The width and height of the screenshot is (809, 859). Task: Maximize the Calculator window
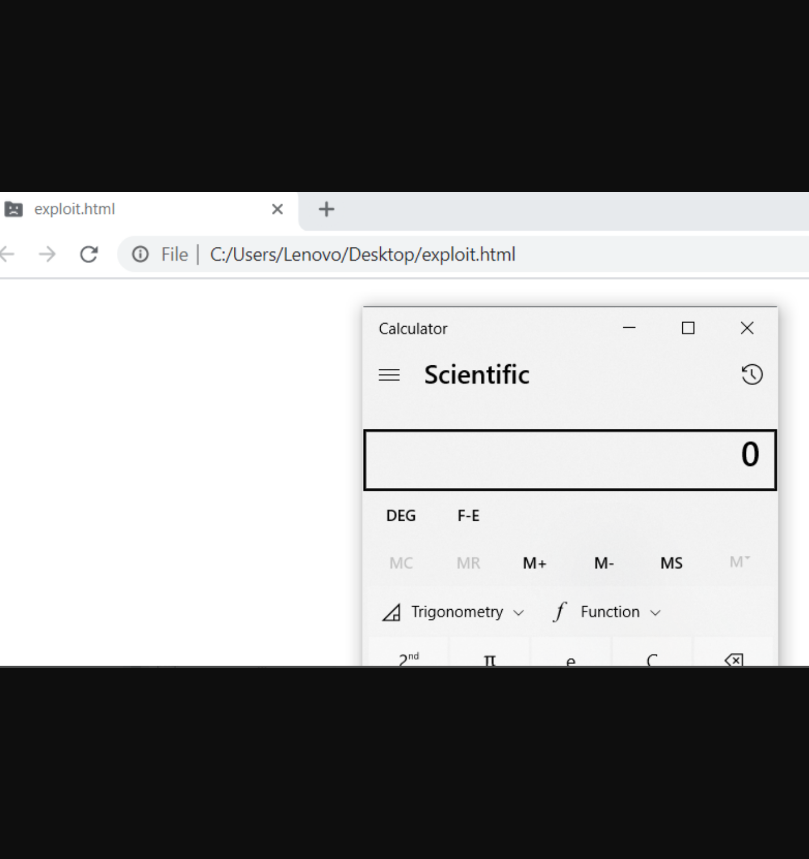(x=688, y=328)
